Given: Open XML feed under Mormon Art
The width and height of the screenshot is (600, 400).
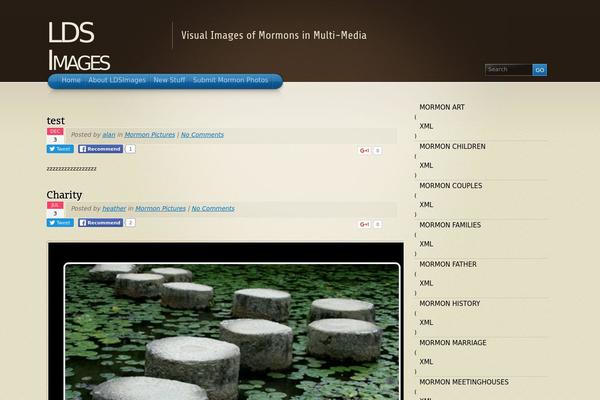Looking at the screenshot, I should [426, 126].
